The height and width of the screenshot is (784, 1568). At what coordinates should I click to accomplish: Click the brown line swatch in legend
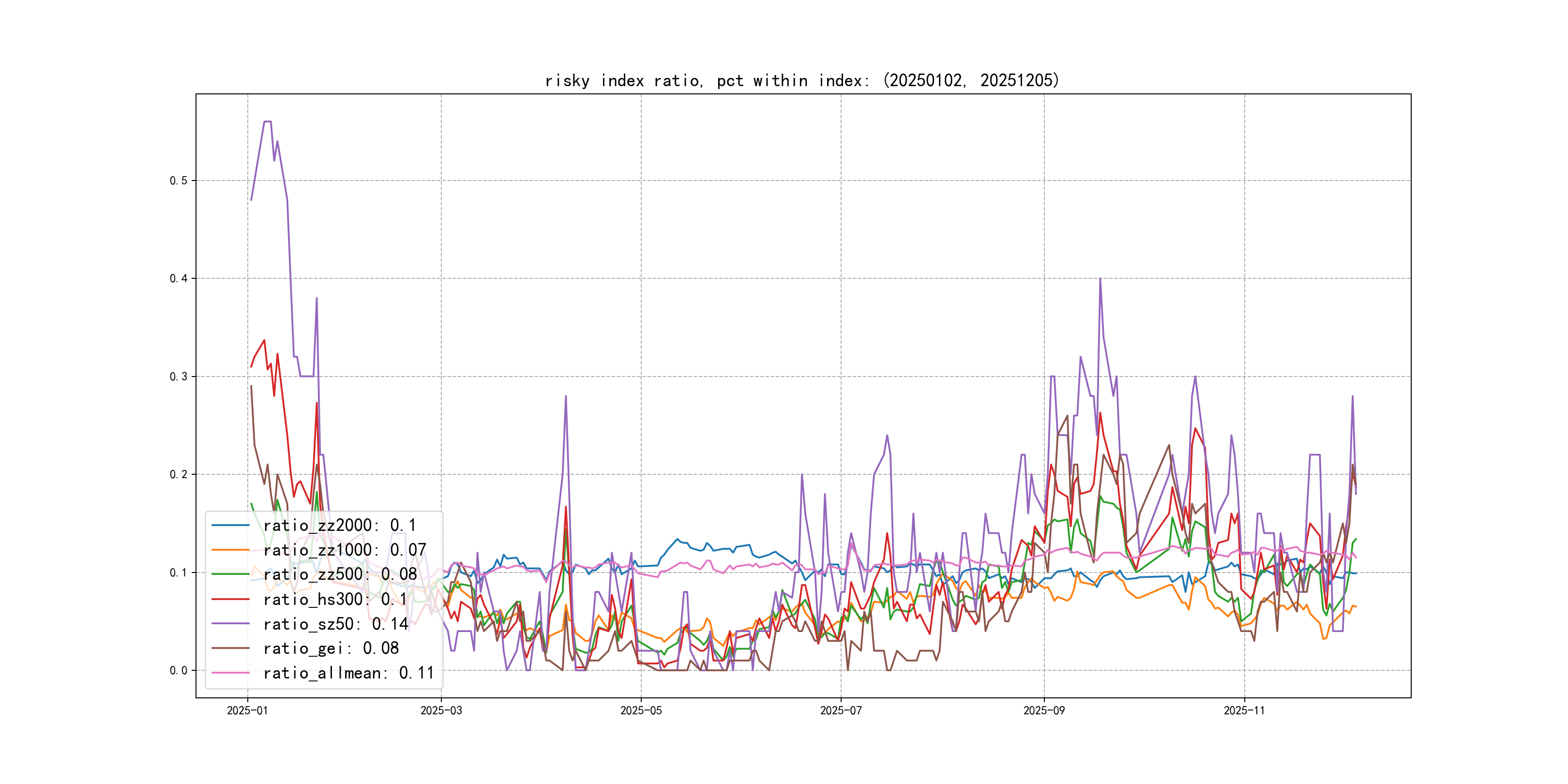click(231, 648)
